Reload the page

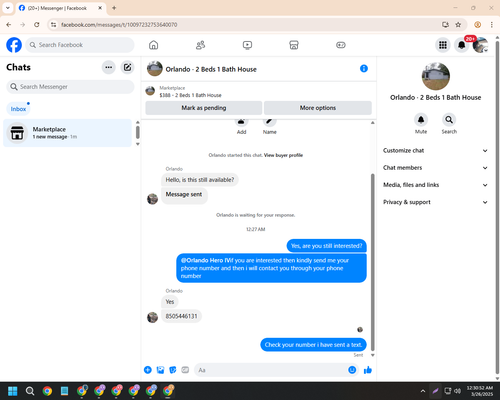click(x=37, y=25)
